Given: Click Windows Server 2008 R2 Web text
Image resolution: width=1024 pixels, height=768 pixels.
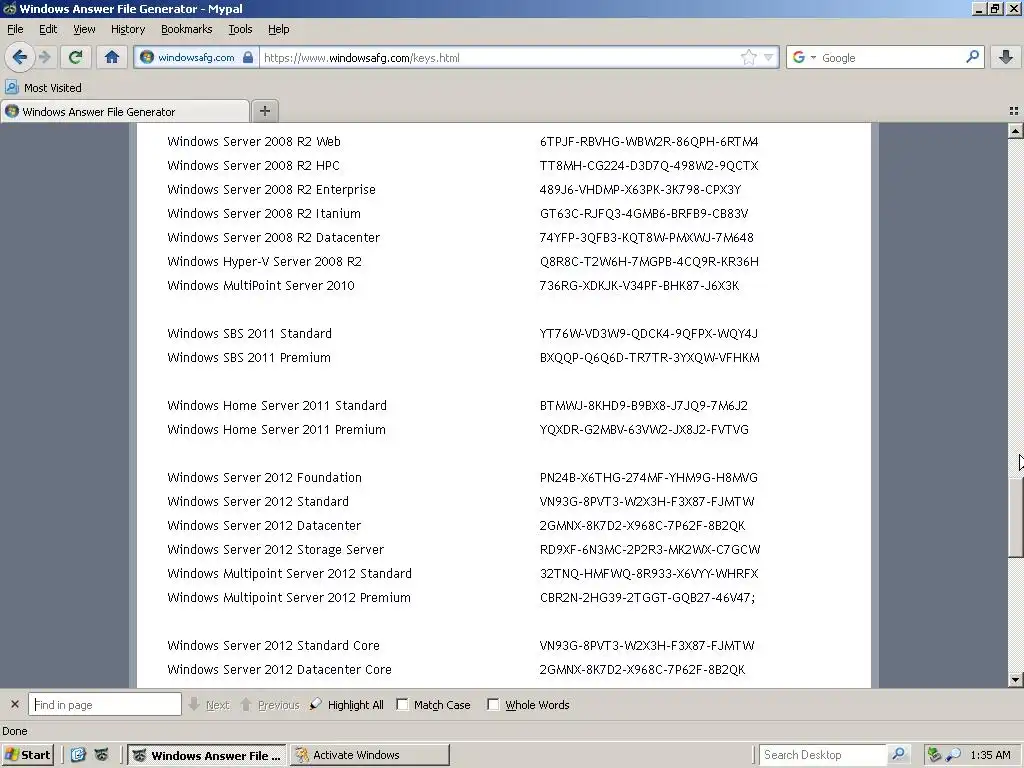Looking at the screenshot, I should coord(253,142).
